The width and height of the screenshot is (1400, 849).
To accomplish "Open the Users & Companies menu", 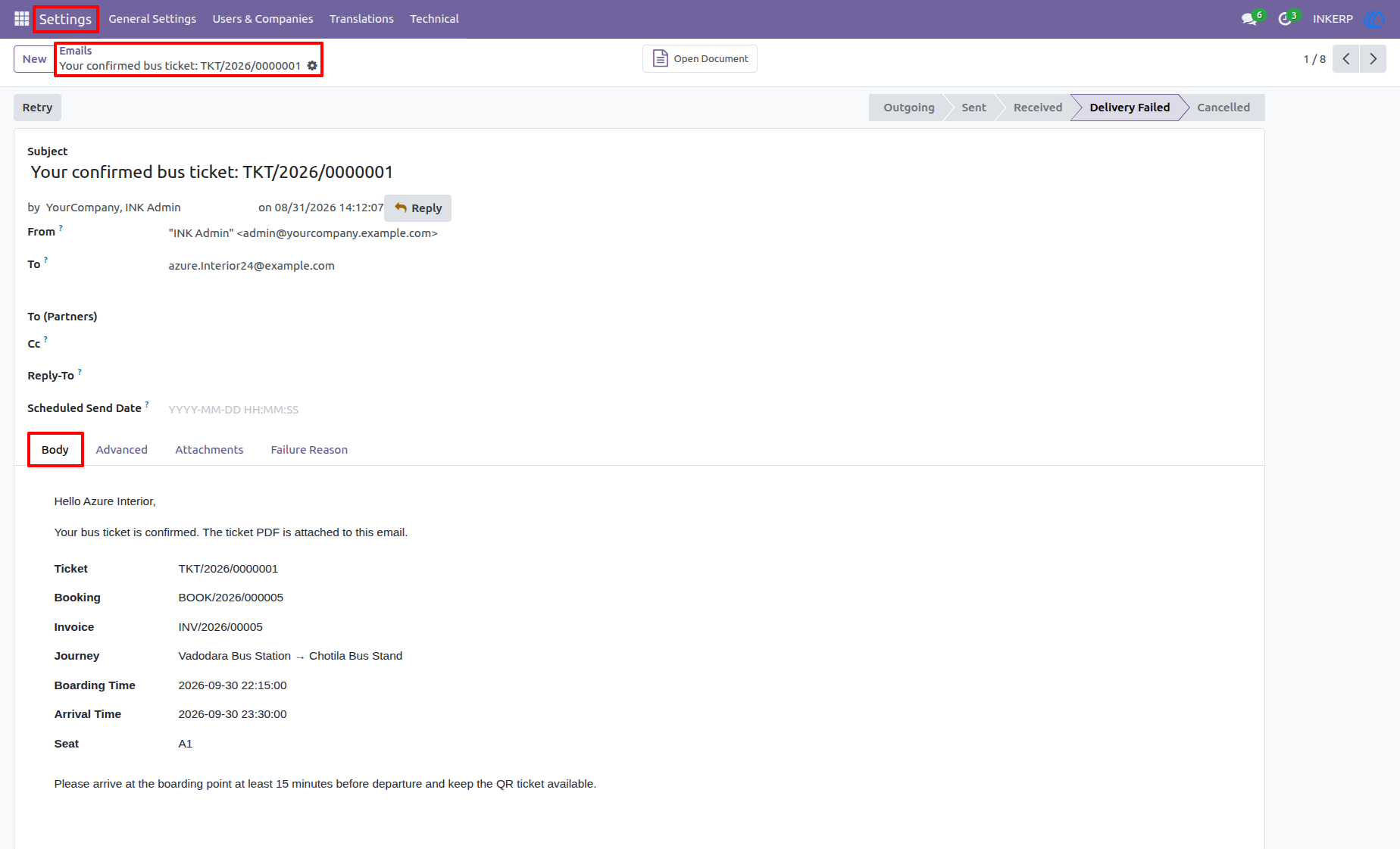I will coord(263,19).
